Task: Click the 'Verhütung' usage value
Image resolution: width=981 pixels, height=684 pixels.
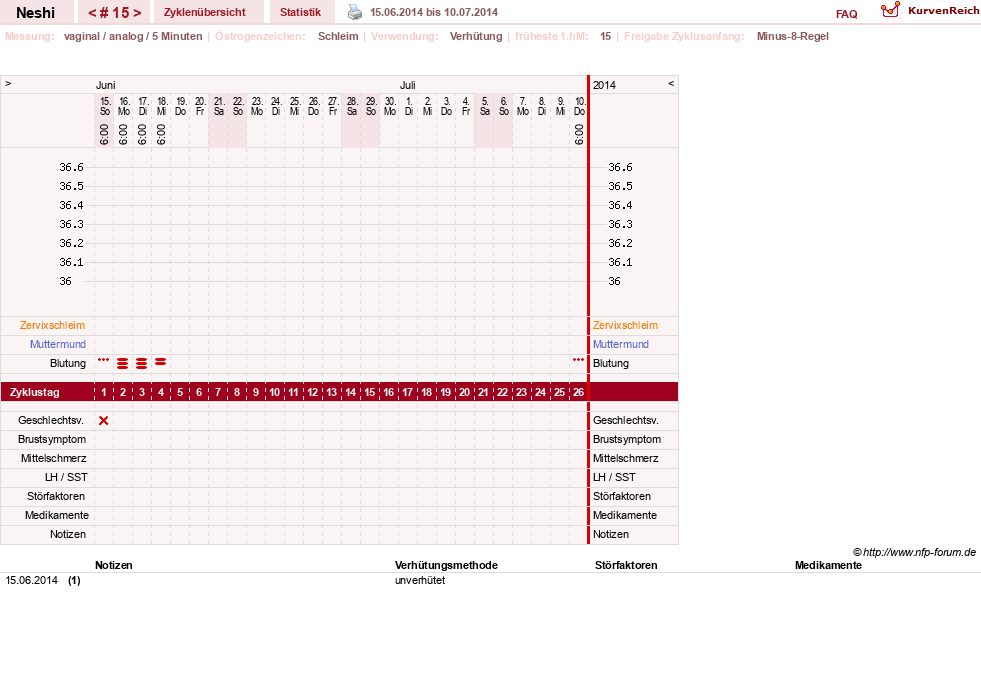Action: click(476, 36)
